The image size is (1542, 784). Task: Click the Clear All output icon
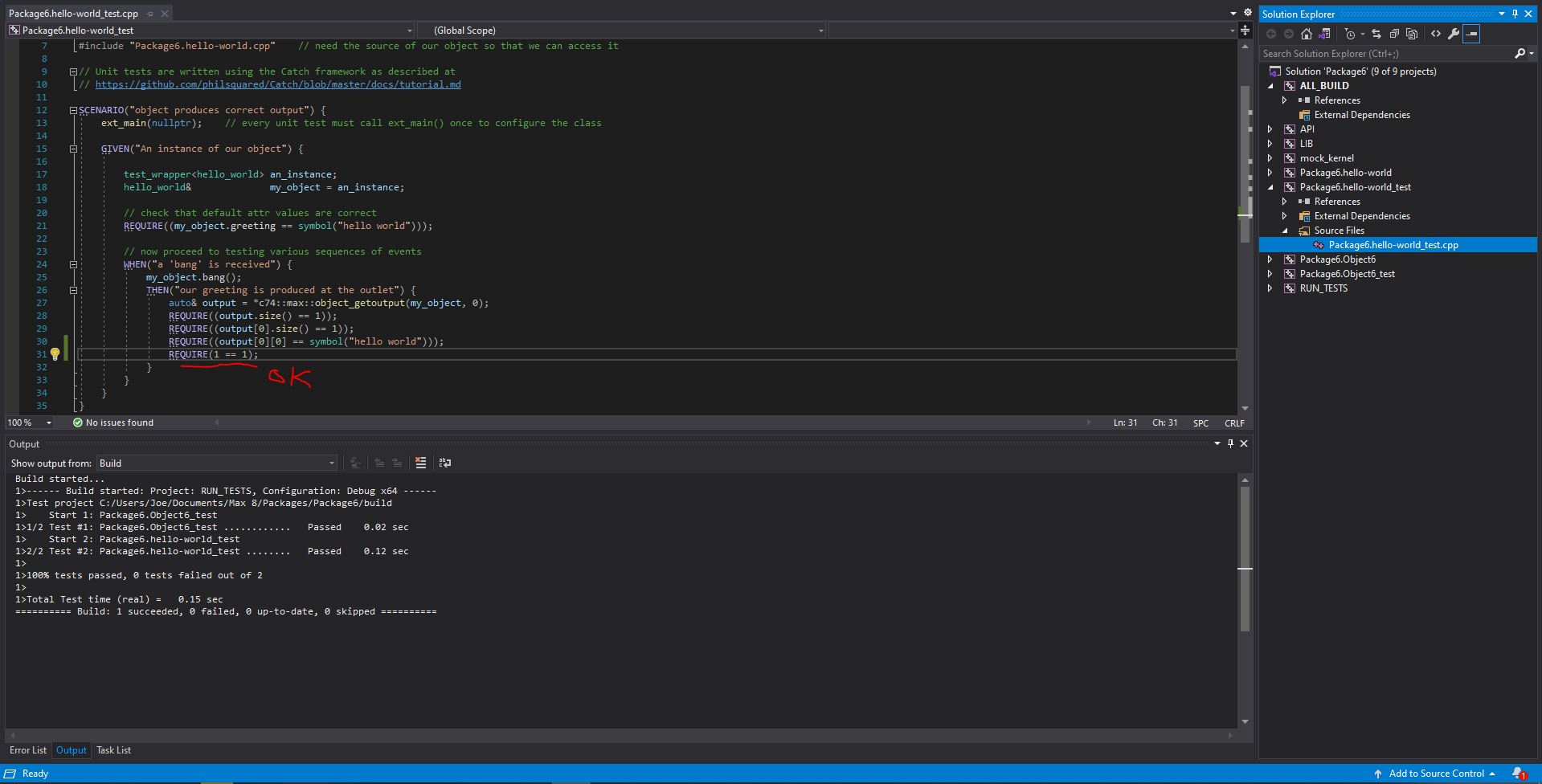tap(420, 463)
